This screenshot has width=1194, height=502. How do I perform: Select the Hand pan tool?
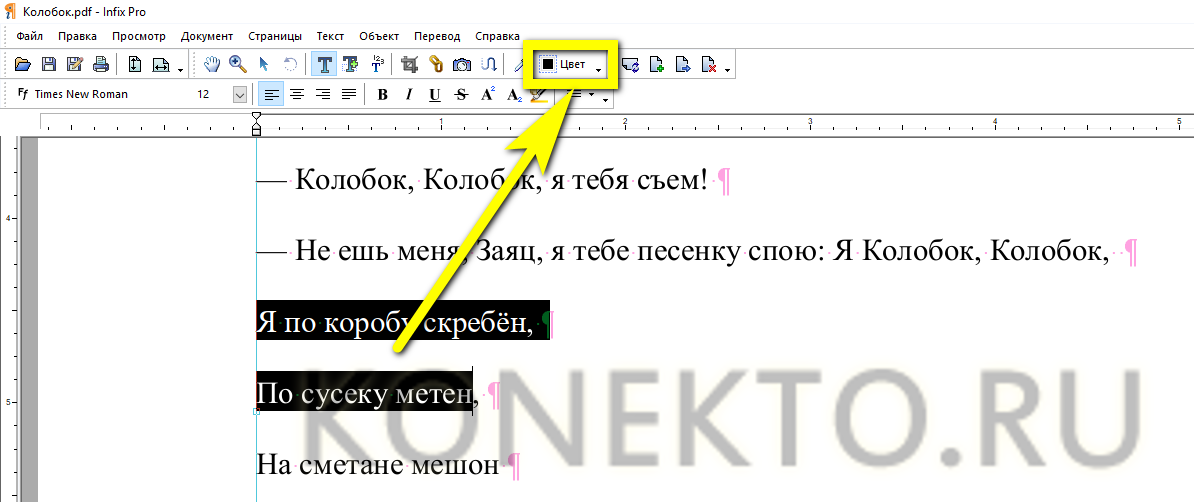(x=212, y=65)
